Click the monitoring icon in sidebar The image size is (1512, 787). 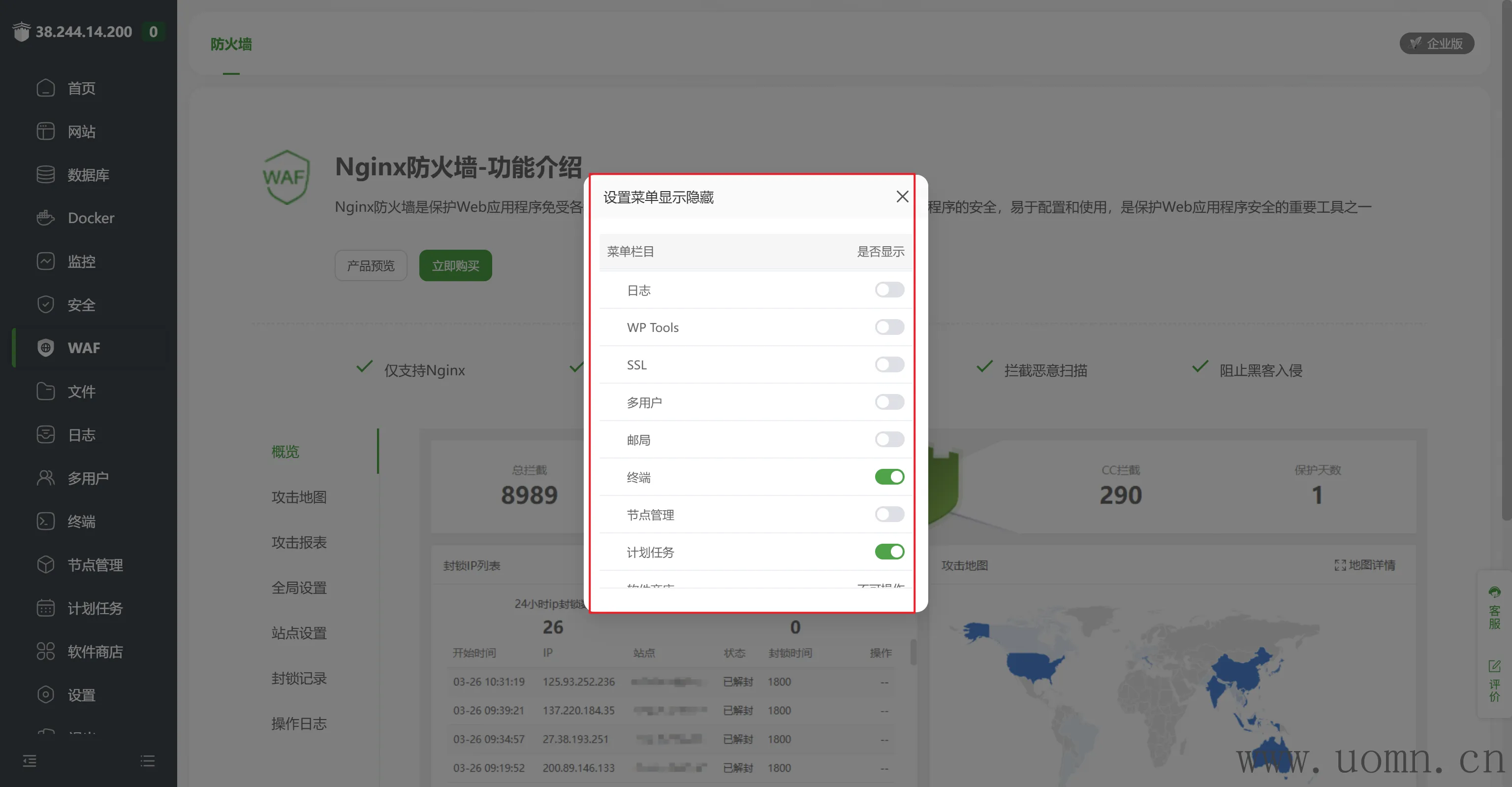(x=45, y=262)
